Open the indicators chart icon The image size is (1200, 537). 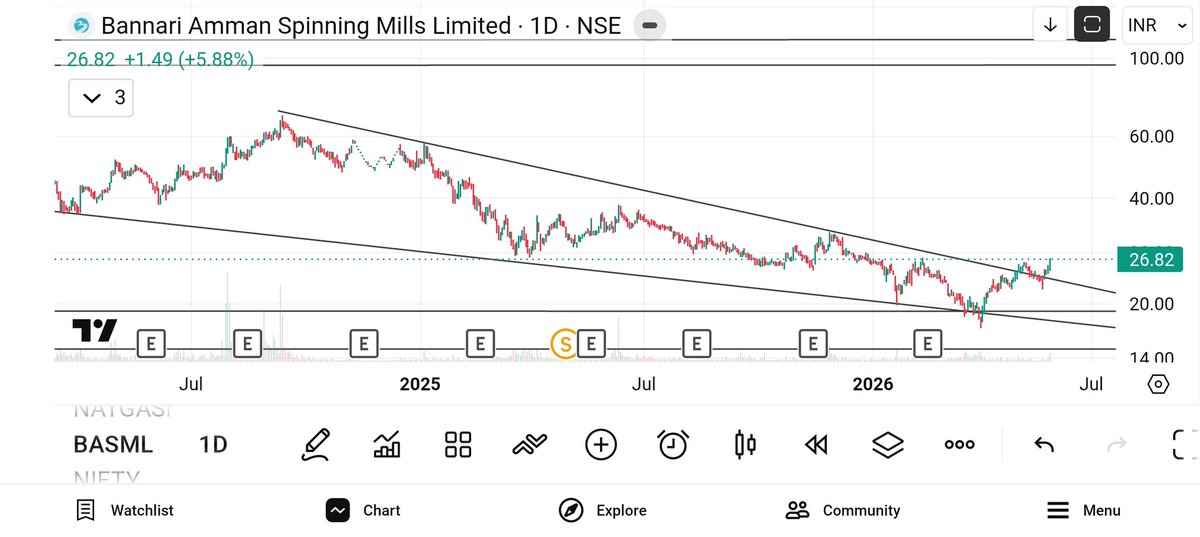coord(387,444)
